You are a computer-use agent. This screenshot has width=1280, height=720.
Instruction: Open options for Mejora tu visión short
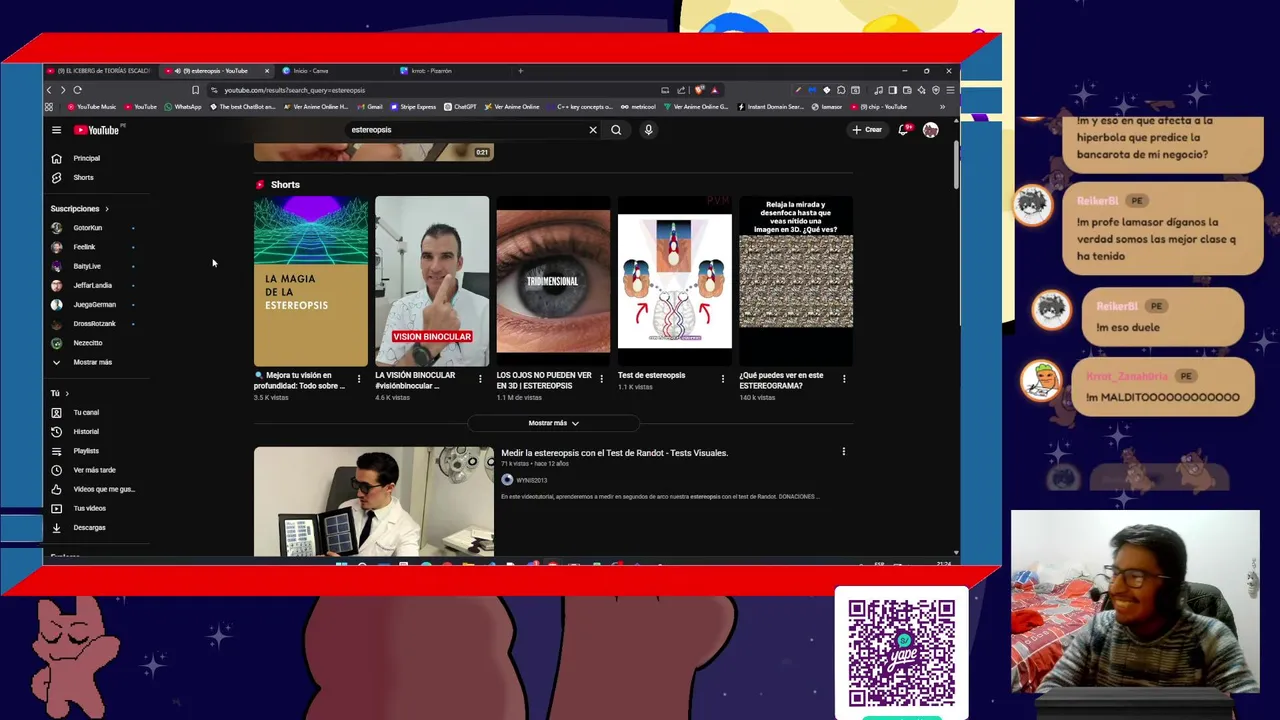359,379
